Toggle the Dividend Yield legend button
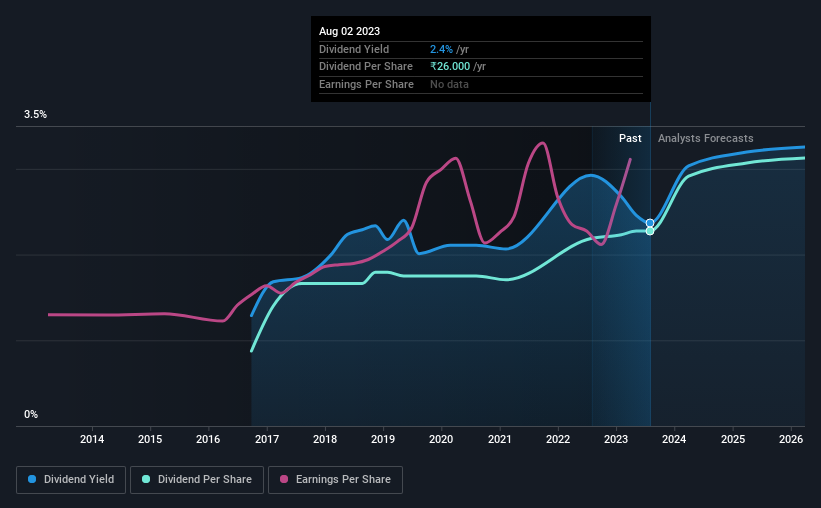This screenshot has width=821, height=508. tap(71, 480)
